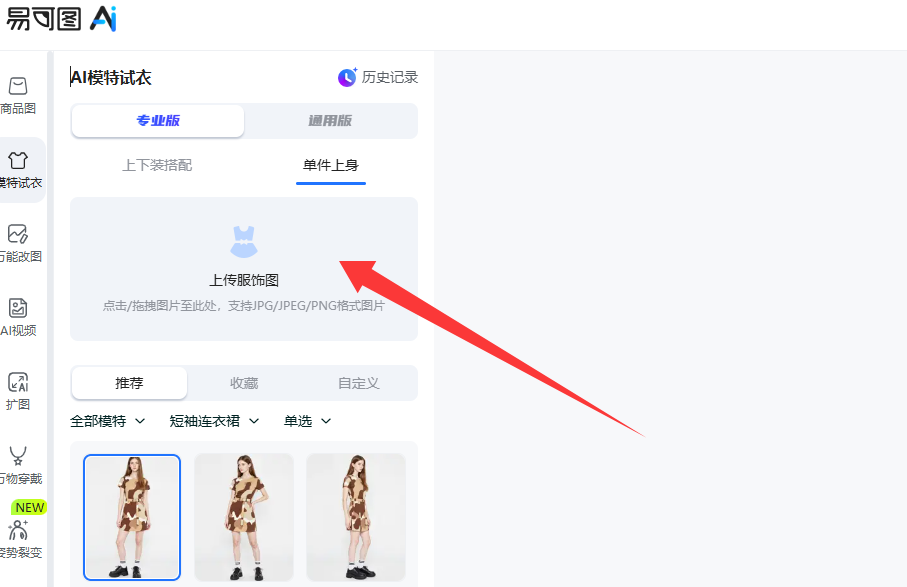Switch to 通用版 mode
Screen dimensions: 907x587
(x=330, y=121)
